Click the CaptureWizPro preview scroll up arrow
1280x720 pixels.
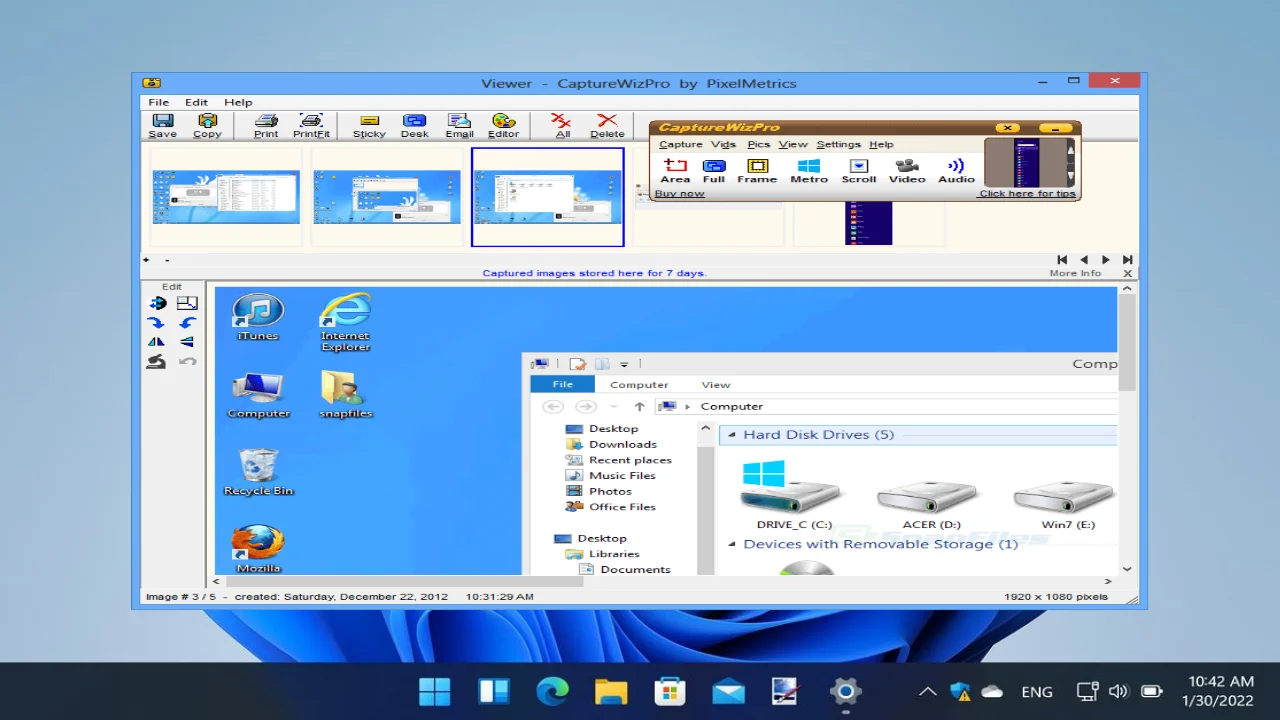click(x=1071, y=148)
